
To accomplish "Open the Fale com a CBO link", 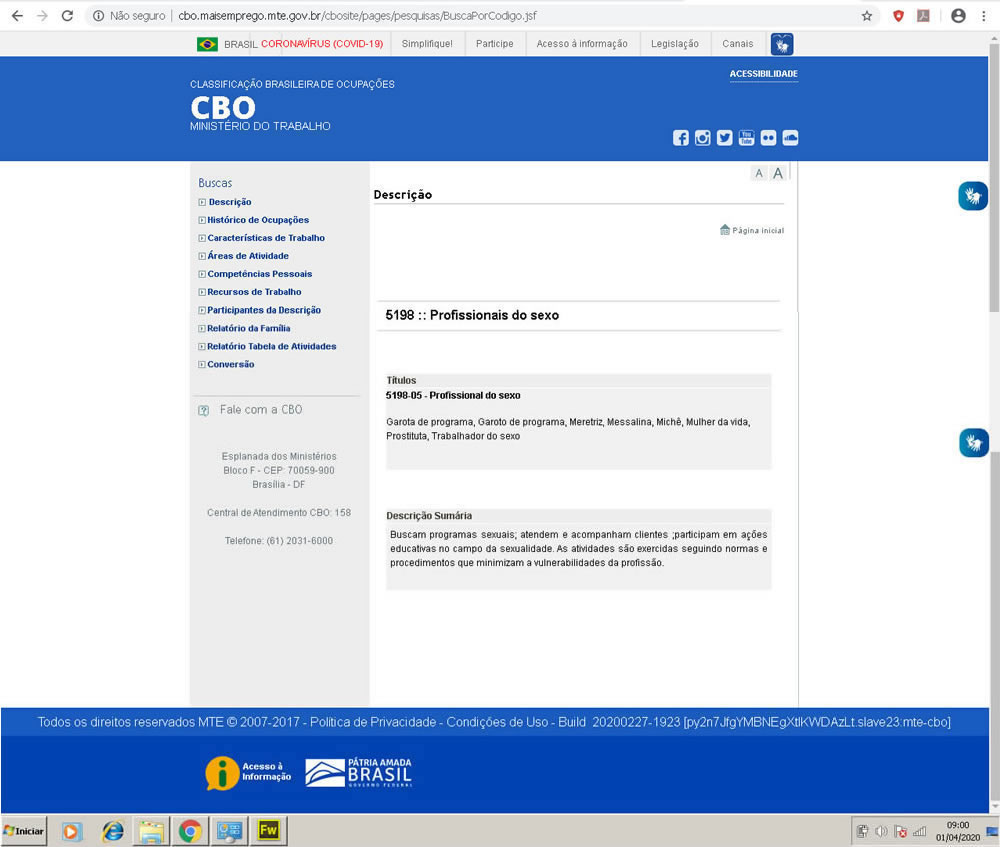I will pyautogui.click(x=260, y=410).
